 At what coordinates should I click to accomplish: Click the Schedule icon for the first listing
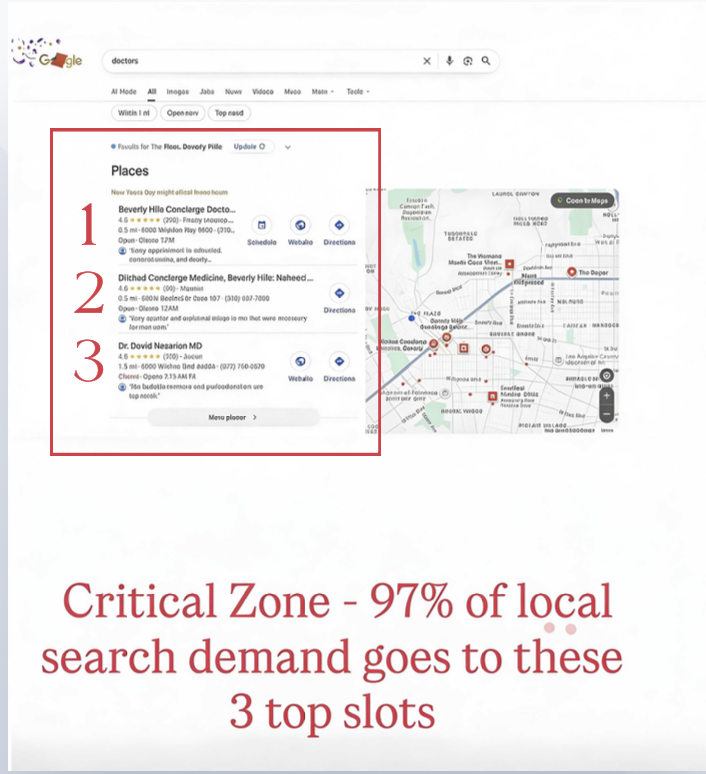(261, 226)
